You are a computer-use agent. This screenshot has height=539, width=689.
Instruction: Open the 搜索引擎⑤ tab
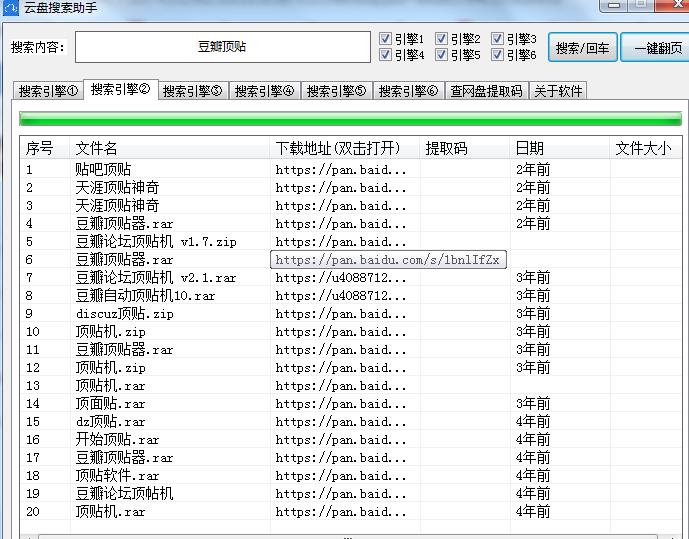337,91
